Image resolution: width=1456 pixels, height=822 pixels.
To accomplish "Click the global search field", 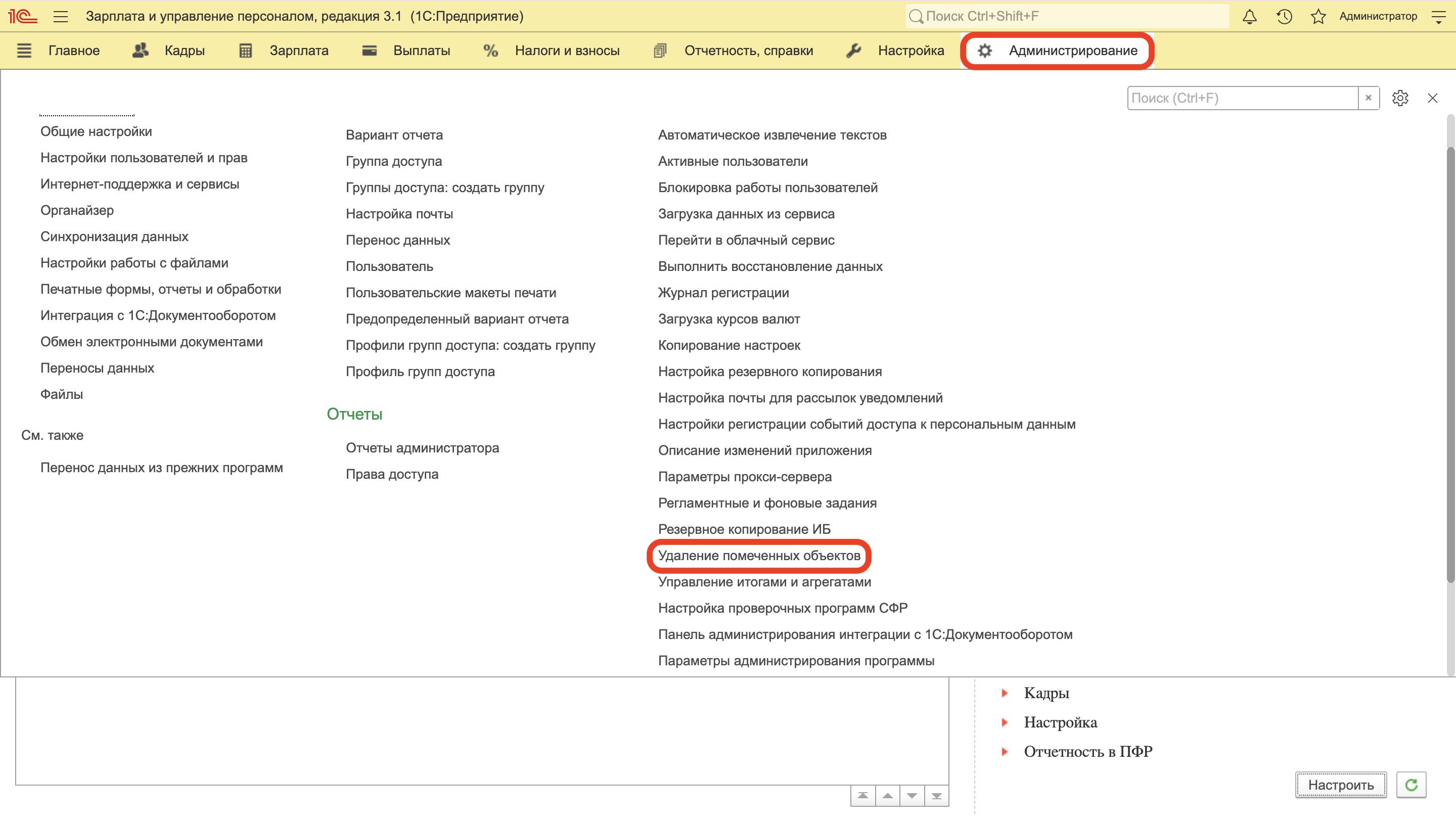I will tap(1068, 16).
